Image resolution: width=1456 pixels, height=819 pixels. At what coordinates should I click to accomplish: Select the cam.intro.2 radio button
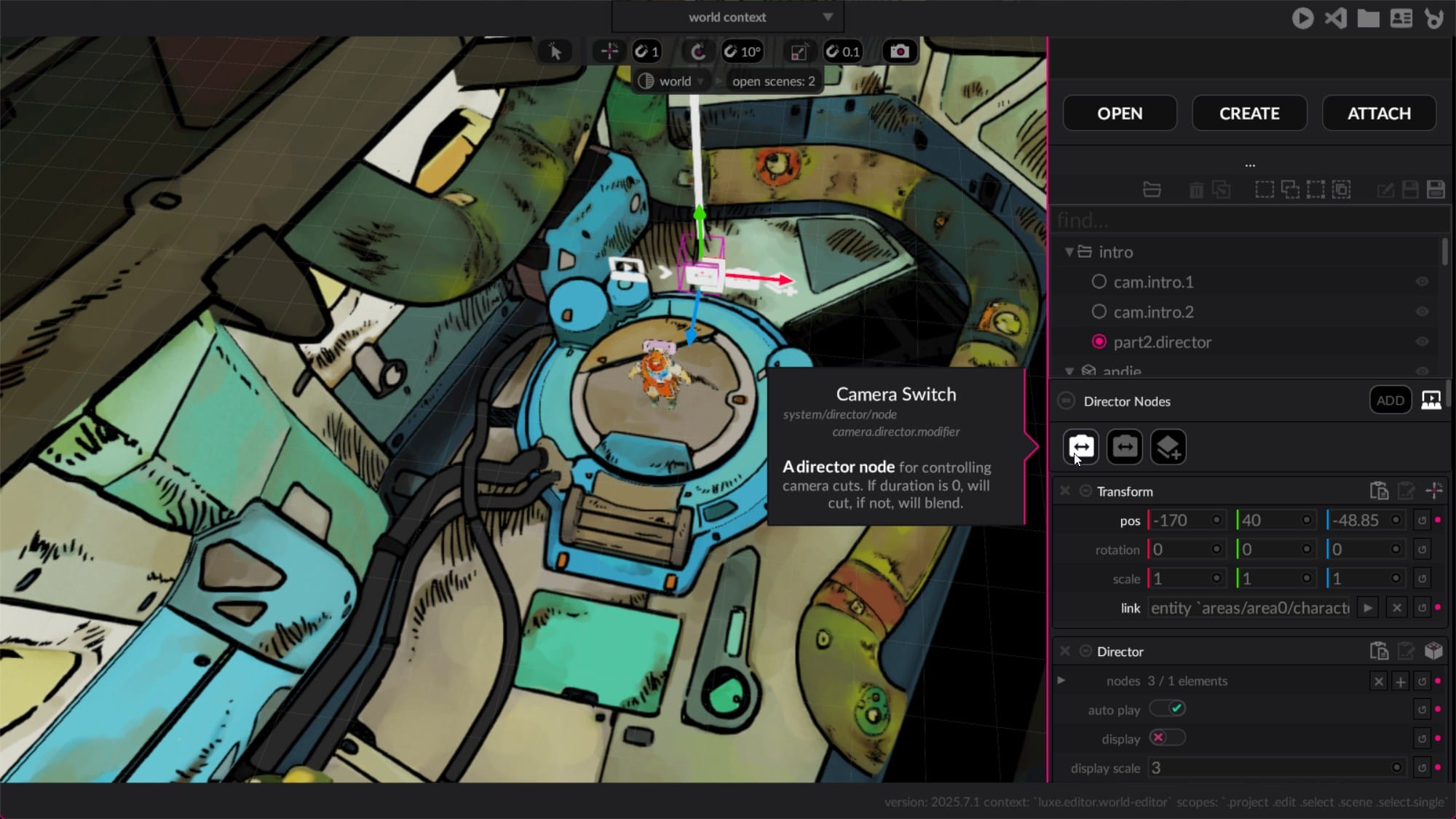pyautogui.click(x=1099, y=312)
